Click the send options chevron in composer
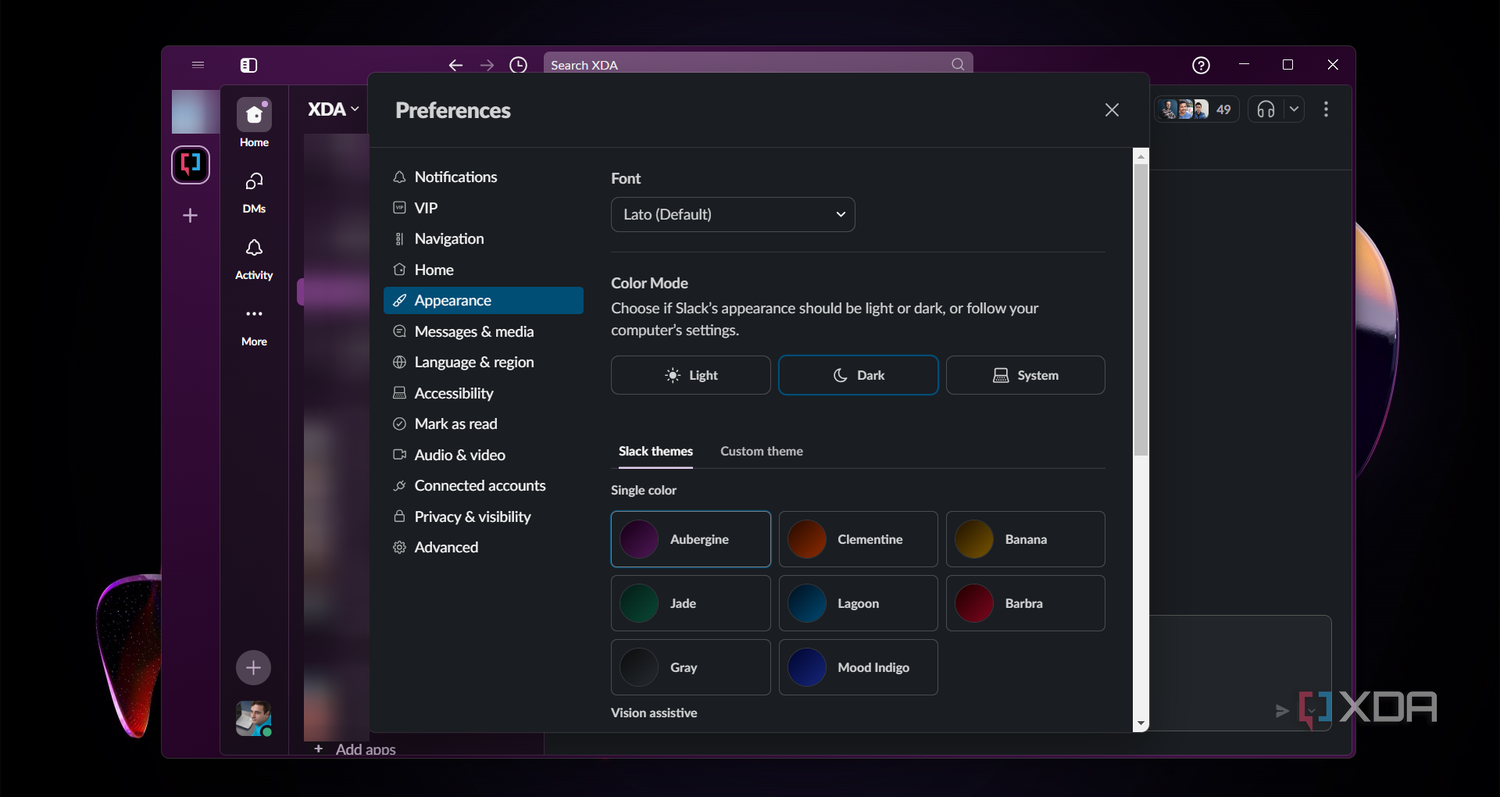The width and height of the screenshot is (1500, 797). pos(1311,710)
